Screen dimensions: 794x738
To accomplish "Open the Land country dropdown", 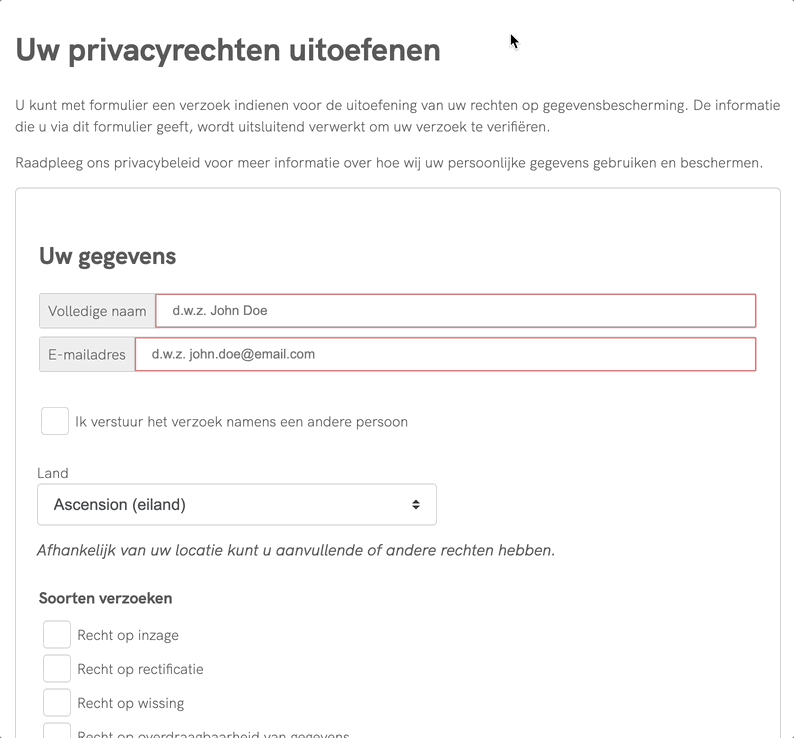I will pos(236,505).
